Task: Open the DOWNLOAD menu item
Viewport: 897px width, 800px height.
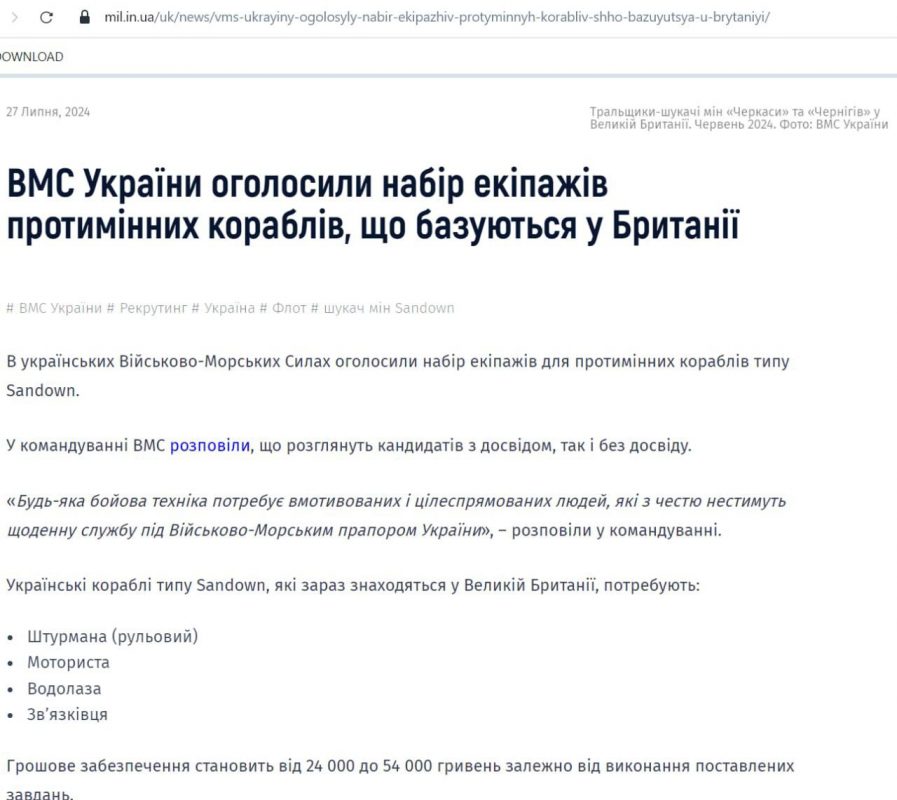Action: point(31,57)
